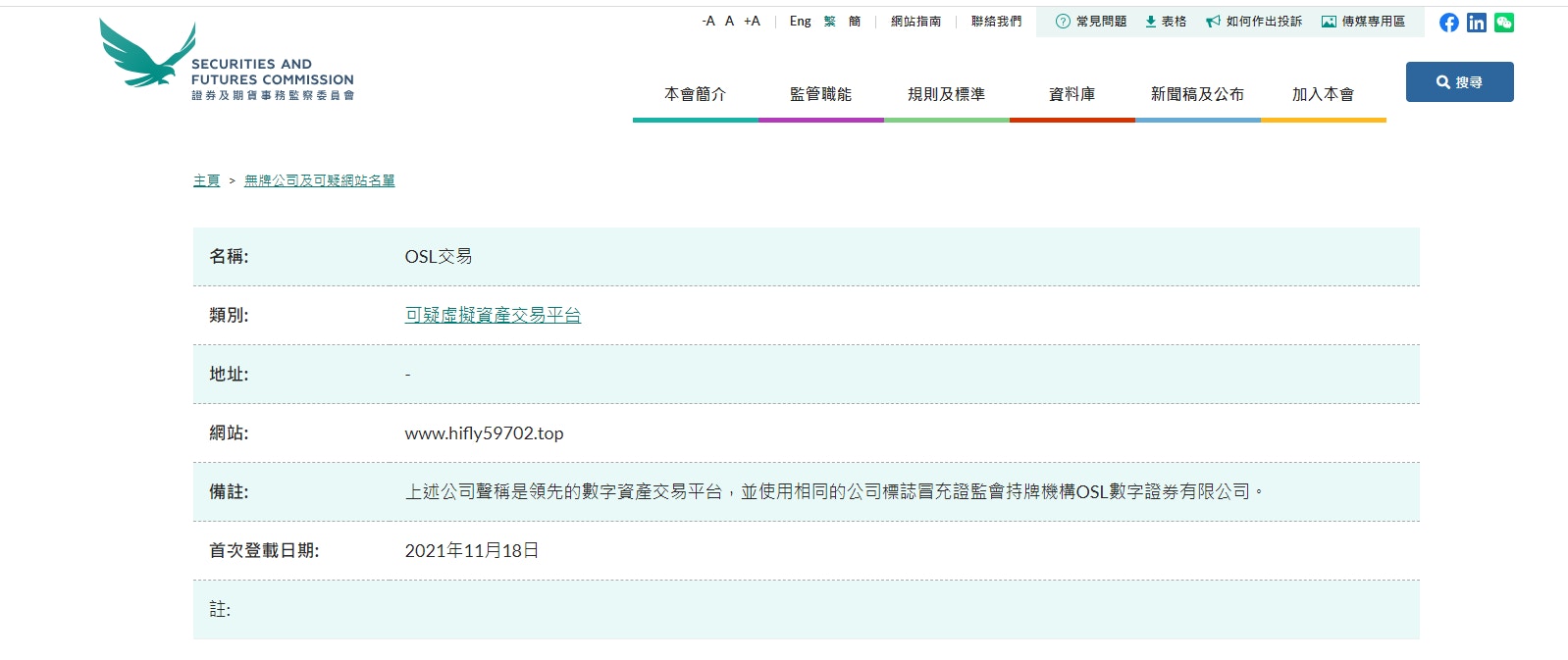Open 網站指南 site map link
This screenshot has height=660, width=1568.
[915, 21]
